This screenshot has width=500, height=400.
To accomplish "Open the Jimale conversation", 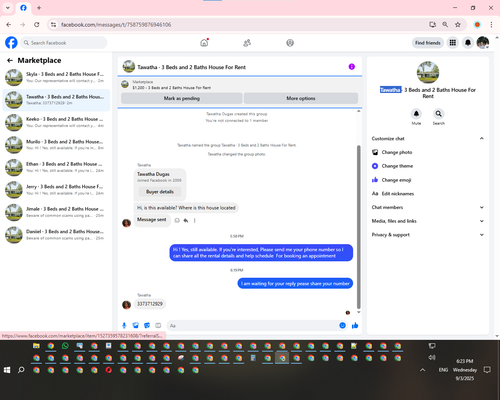I will (56, 212).
